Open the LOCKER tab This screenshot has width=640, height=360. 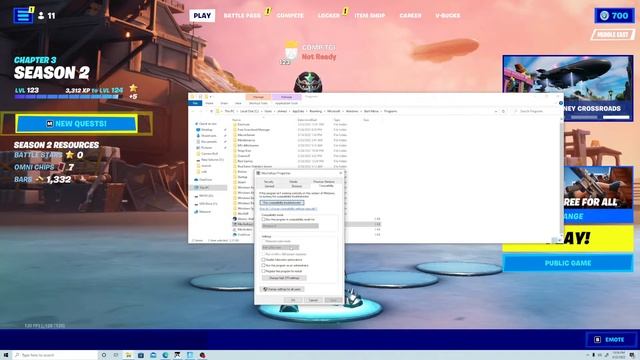(x=329, y=16)
